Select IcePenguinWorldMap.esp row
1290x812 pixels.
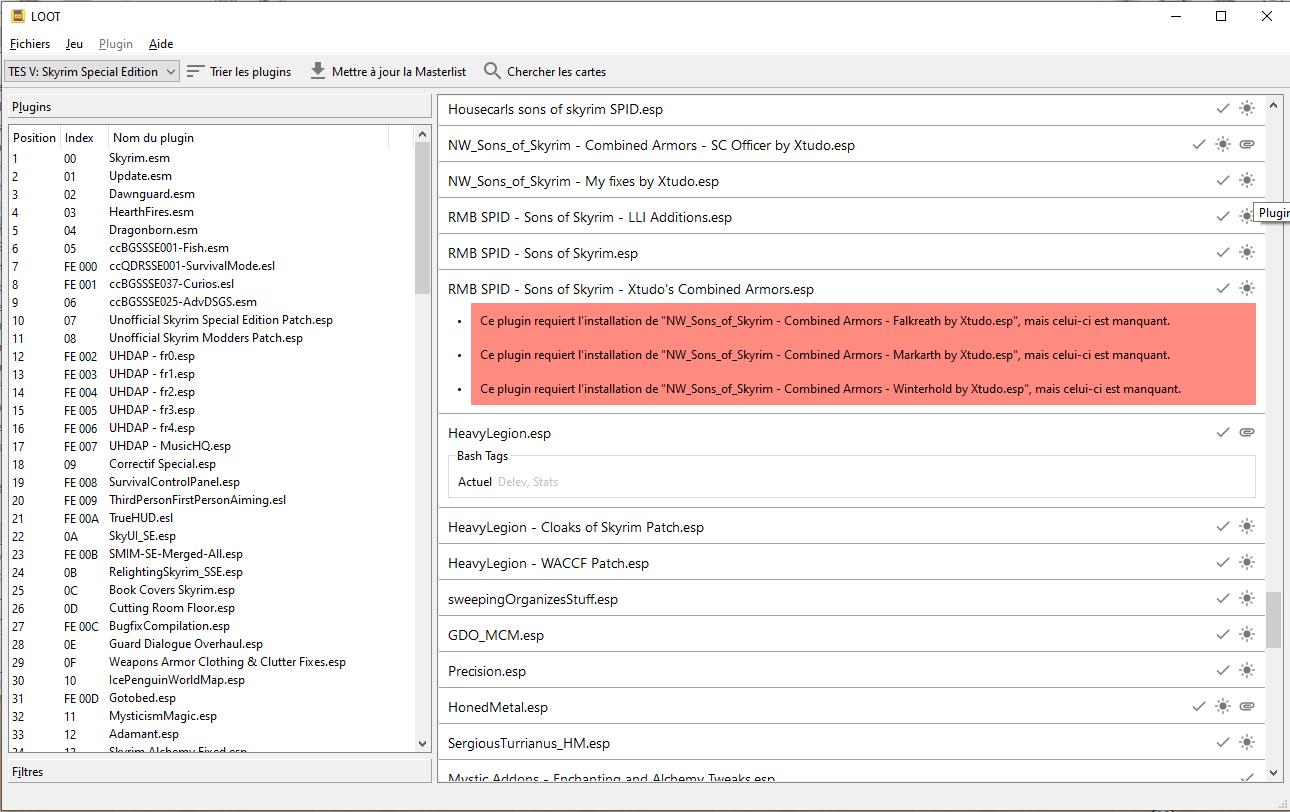click(x=212, y=680)
